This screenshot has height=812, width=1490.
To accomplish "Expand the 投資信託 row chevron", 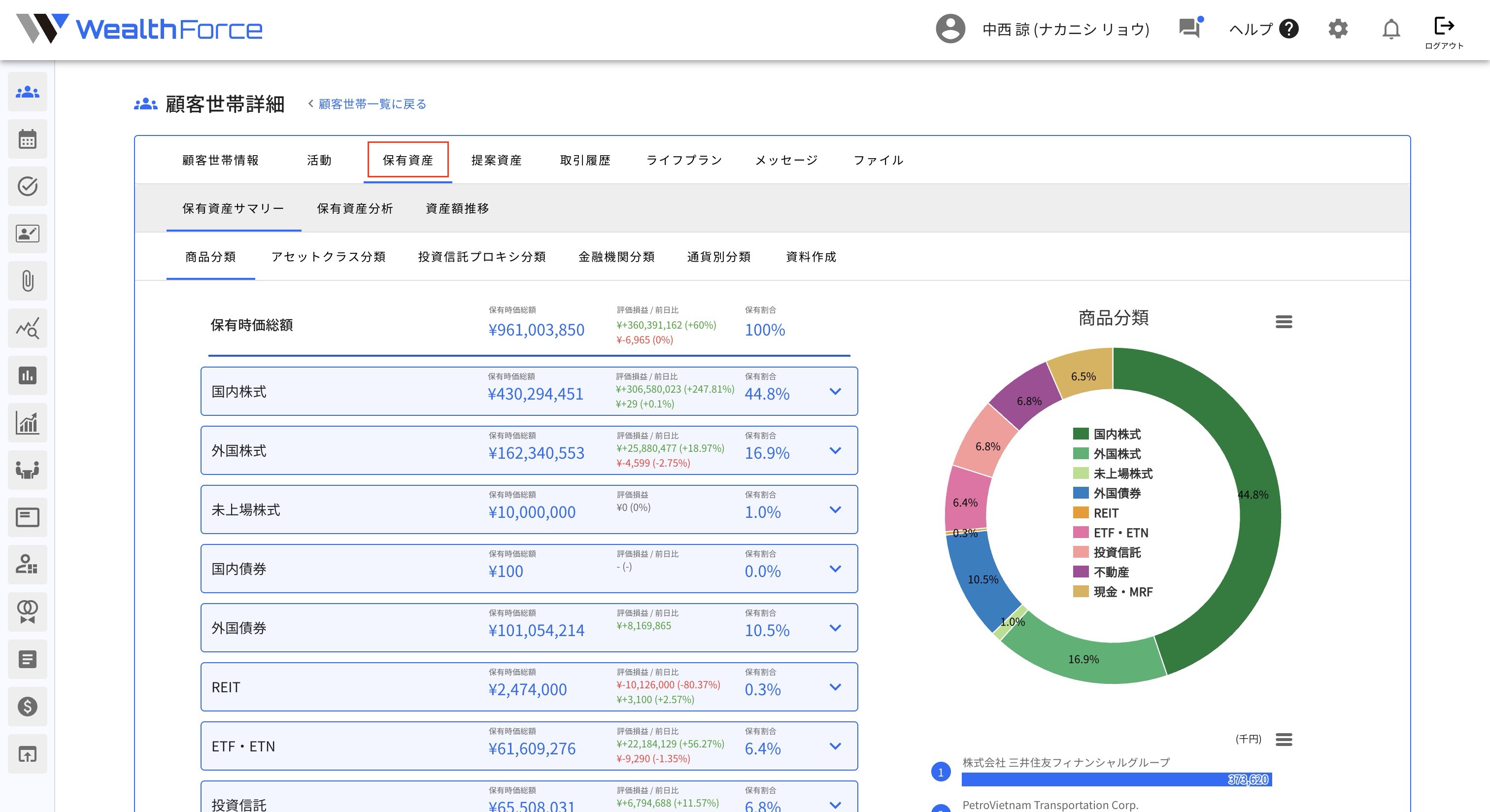I will [835, 805].
